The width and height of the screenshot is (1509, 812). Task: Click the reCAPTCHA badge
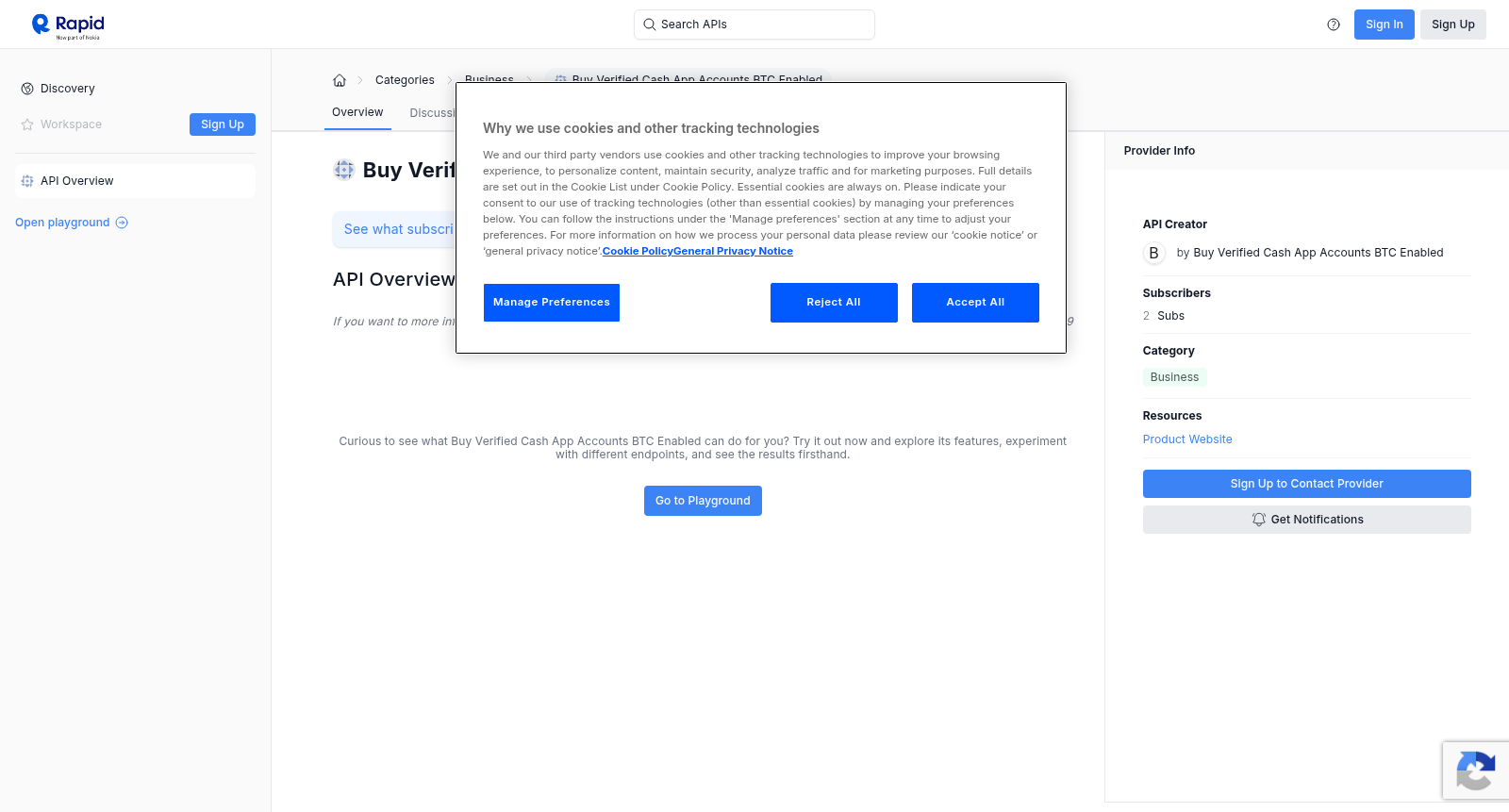pos(1476,771)
